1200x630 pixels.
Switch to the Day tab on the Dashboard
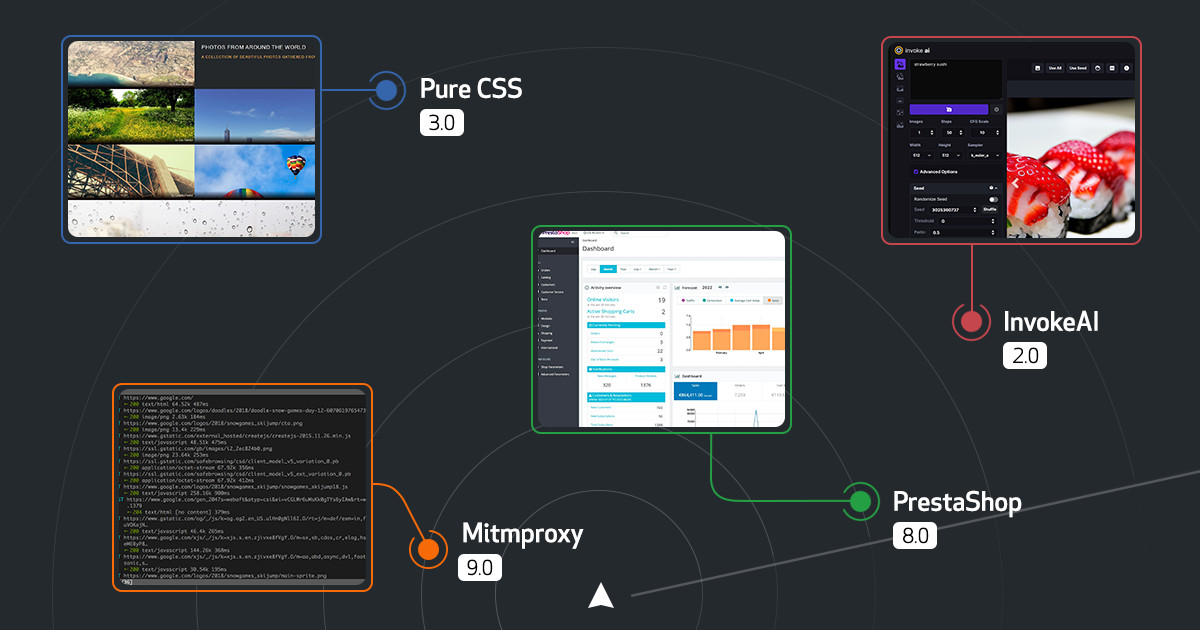tap(592, 269)
